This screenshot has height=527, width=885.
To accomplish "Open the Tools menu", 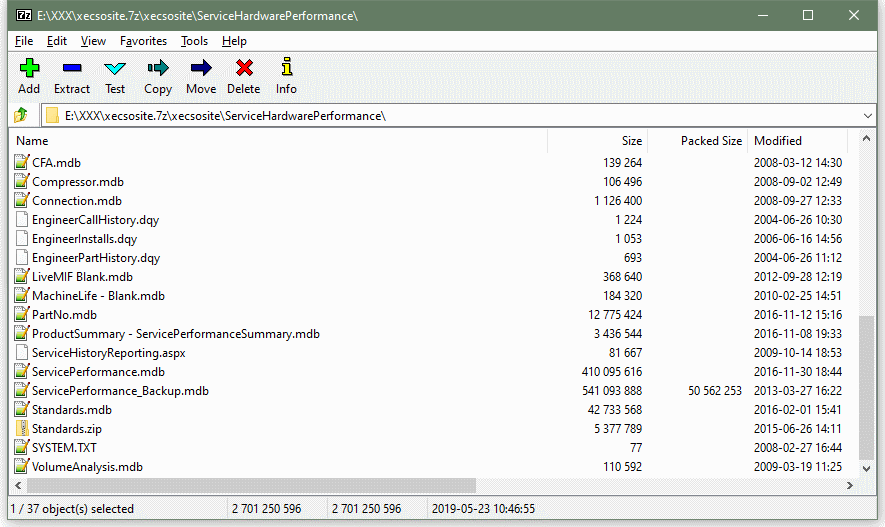I will [194, 41].
